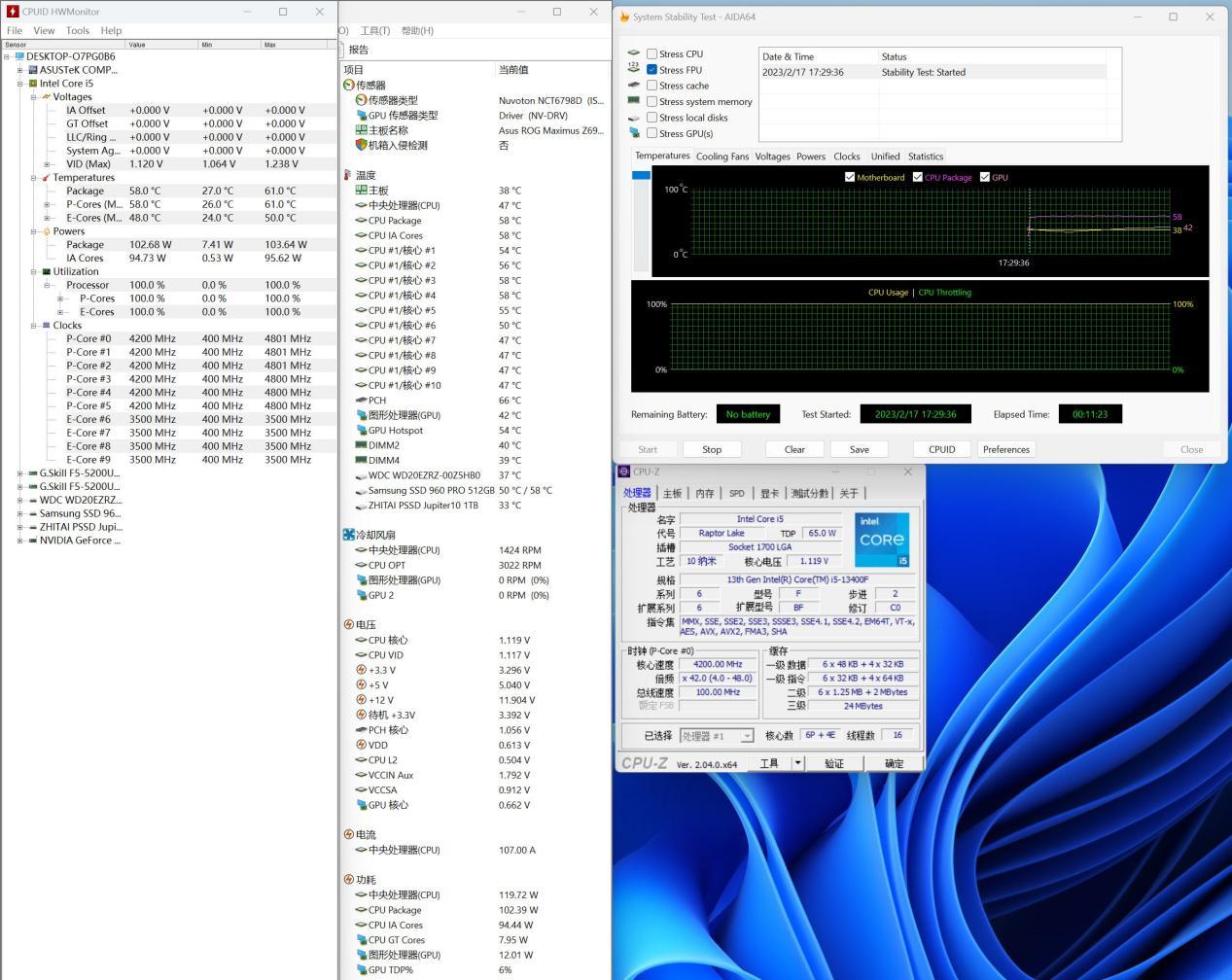Uncheck the Motherboard checkbox above temperature graph
This screenshot has width=1232, height=980.
click(852, 177)
